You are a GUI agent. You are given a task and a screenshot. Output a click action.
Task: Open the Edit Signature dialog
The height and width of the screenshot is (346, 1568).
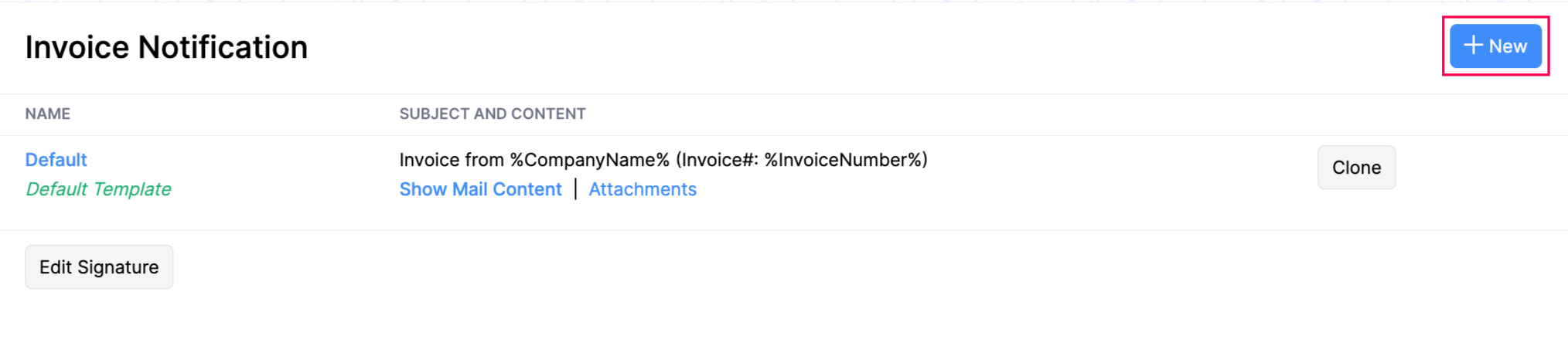99,267
